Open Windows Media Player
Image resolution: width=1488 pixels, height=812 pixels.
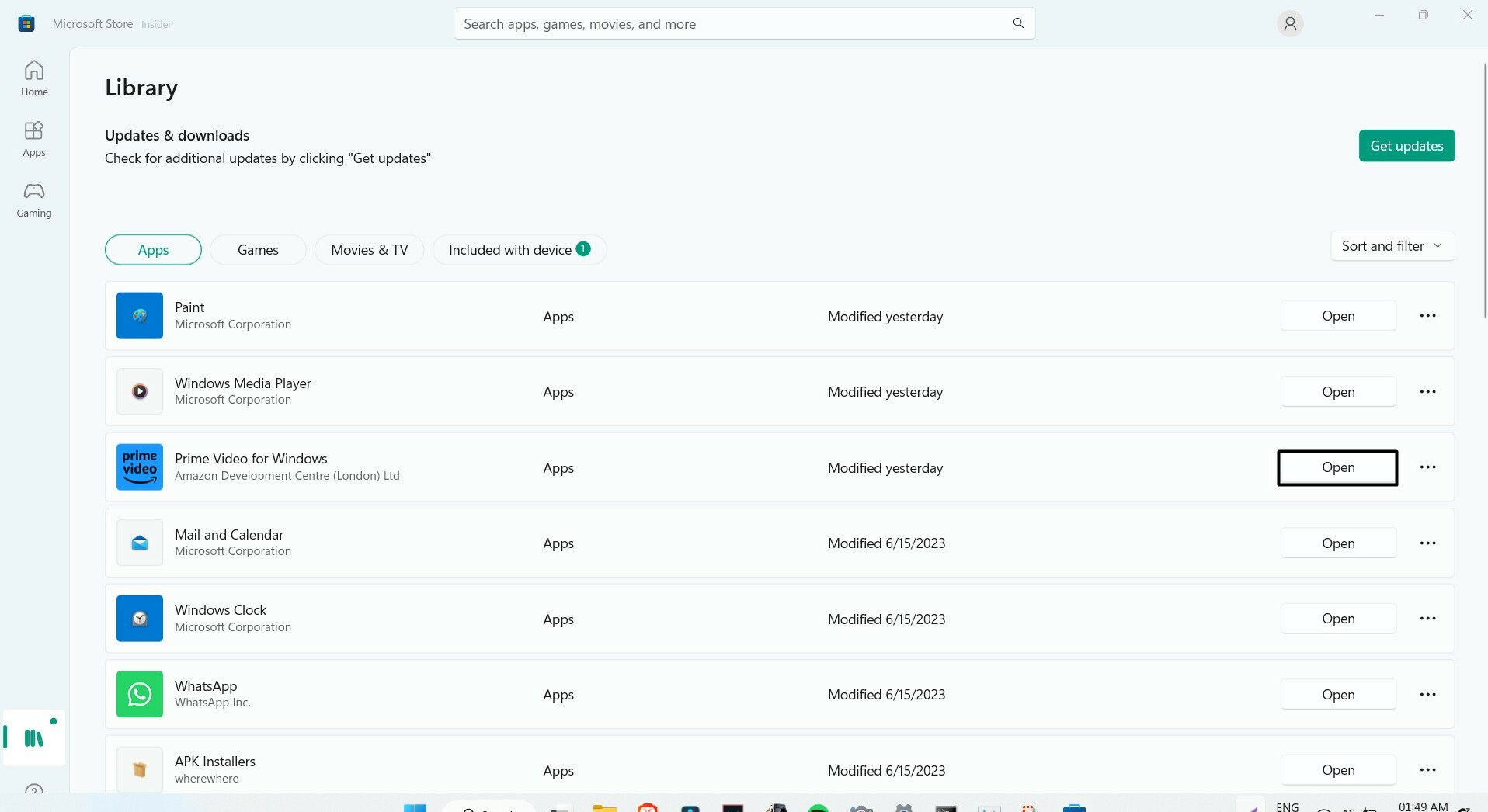1338,392
